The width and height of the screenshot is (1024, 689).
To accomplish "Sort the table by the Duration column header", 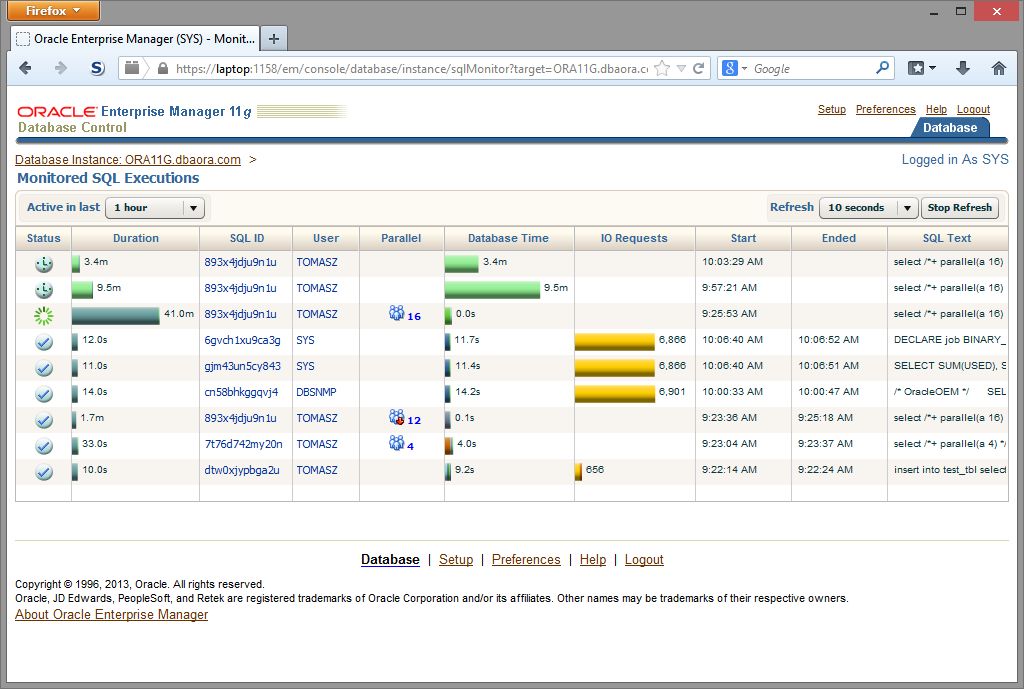I will [x=136, y=238].
